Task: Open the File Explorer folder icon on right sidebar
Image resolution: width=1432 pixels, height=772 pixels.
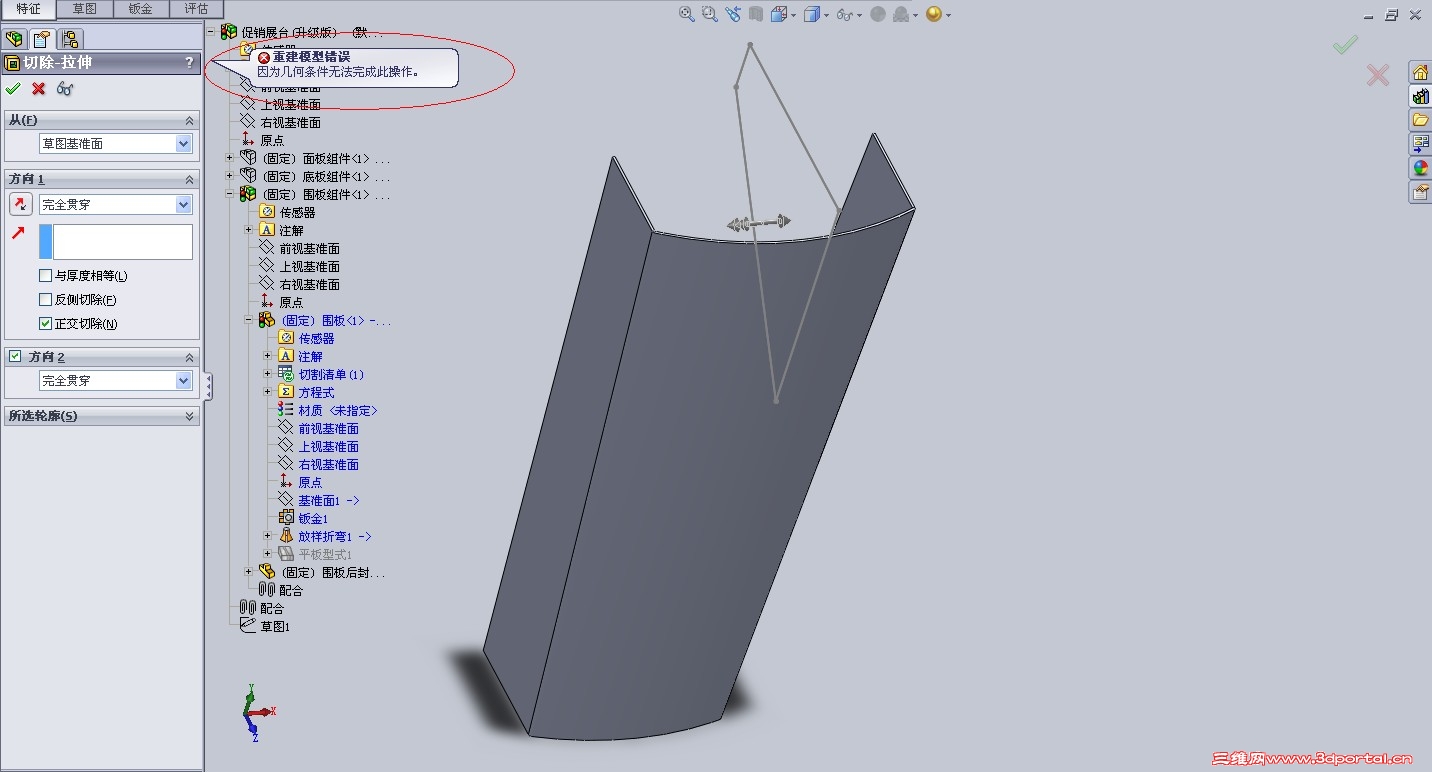Action: coord(1418,117)
